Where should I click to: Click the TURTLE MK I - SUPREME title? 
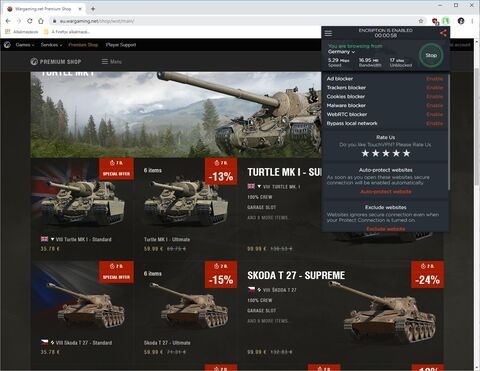(x=284, y=172)
